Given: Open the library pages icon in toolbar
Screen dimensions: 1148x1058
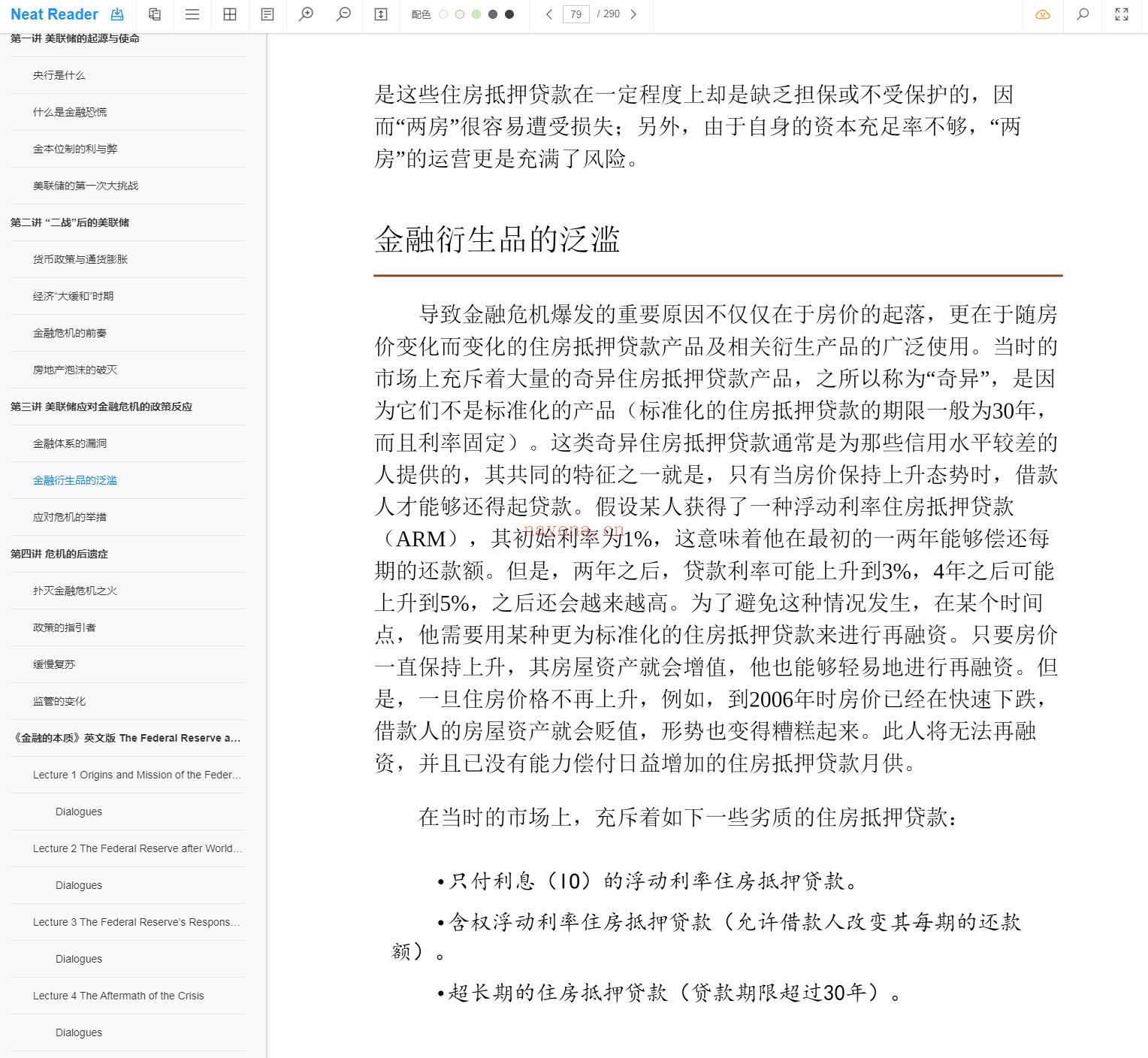Looking at the screenshot, I should (x=155, y=14).
